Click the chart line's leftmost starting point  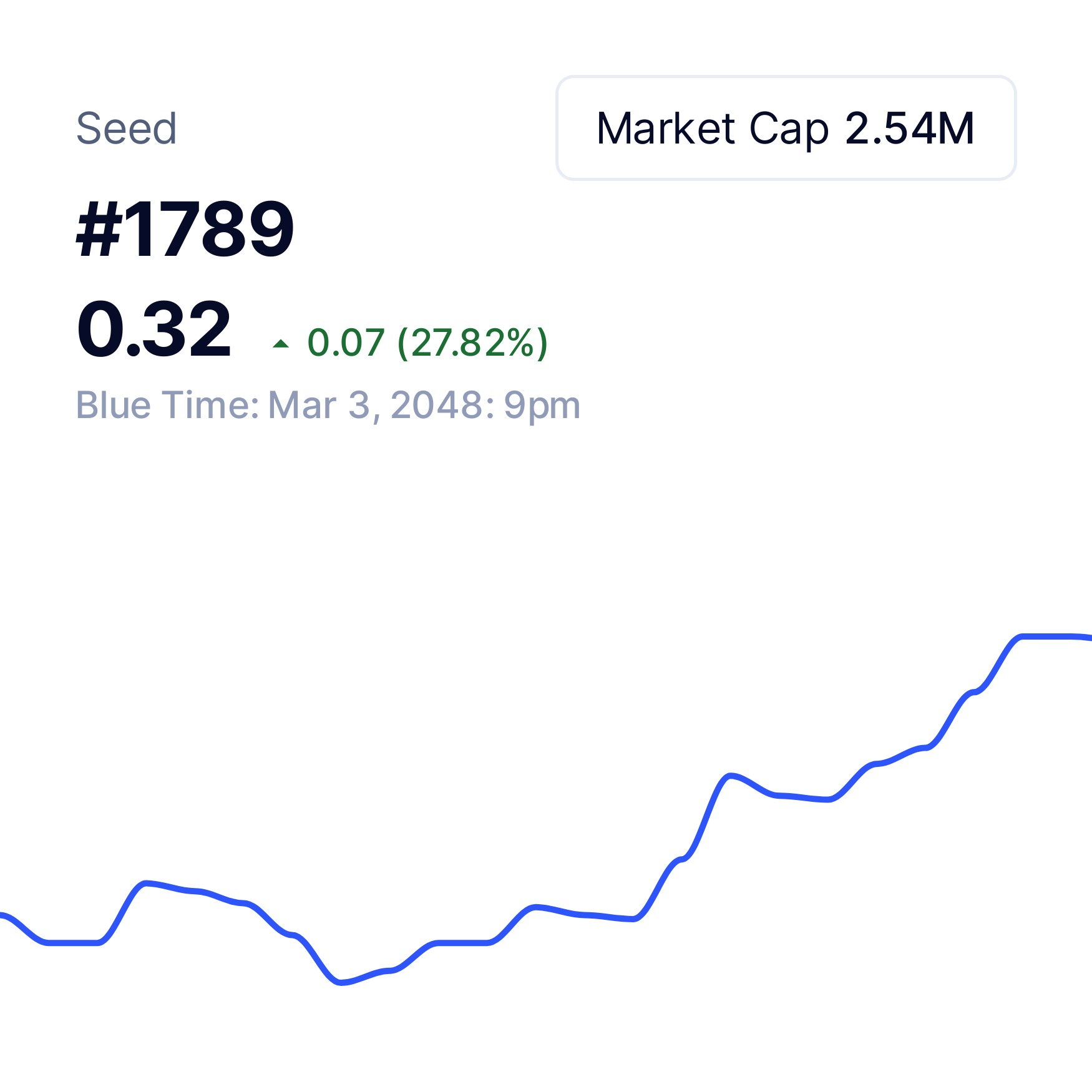coord(3,915)
